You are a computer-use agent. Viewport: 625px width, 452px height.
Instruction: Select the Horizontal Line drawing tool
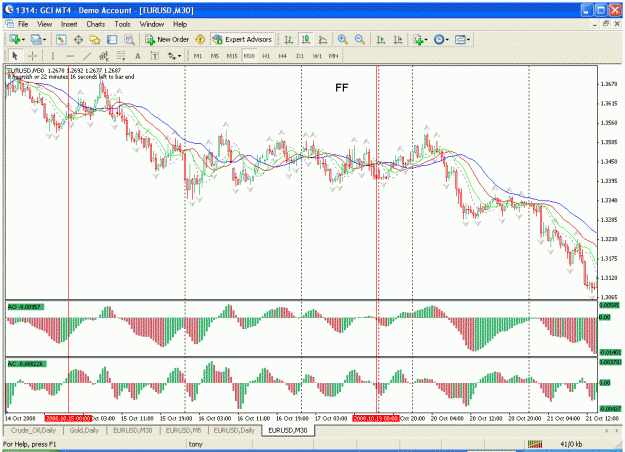point(70,56)
